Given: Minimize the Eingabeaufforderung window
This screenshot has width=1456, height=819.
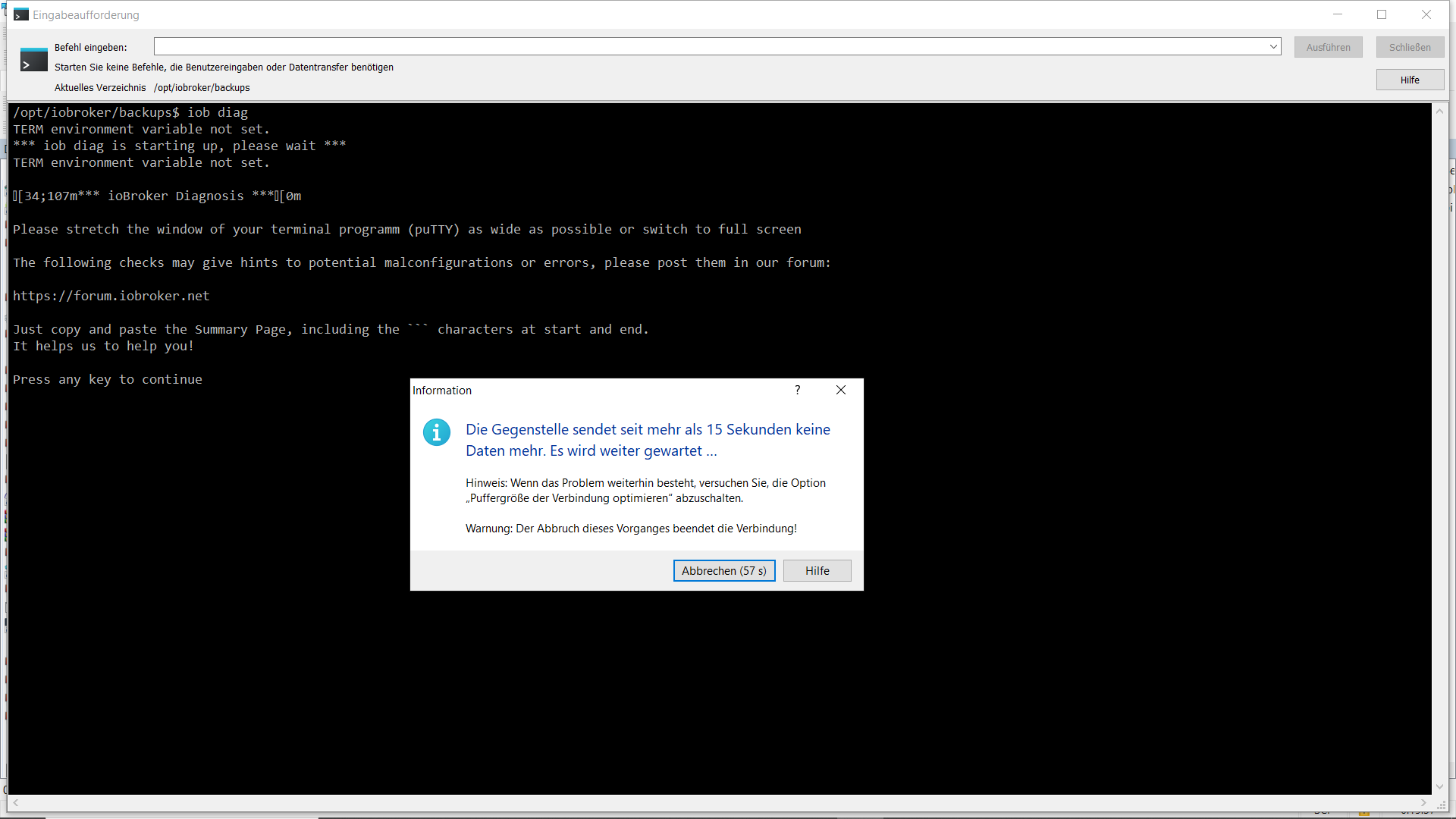Looking at the screenshot, I should click(1338, 14).
